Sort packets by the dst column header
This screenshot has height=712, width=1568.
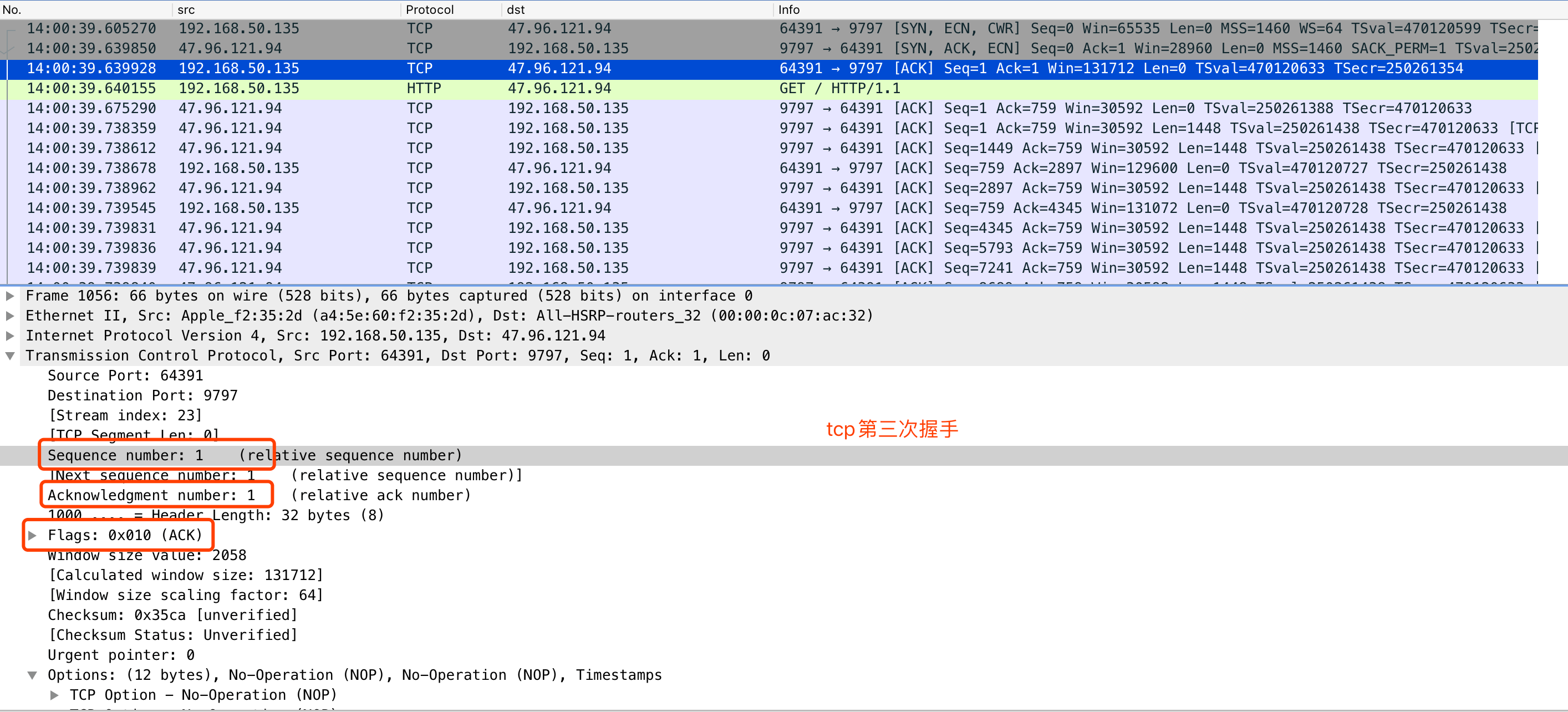(x=637, y=10)
